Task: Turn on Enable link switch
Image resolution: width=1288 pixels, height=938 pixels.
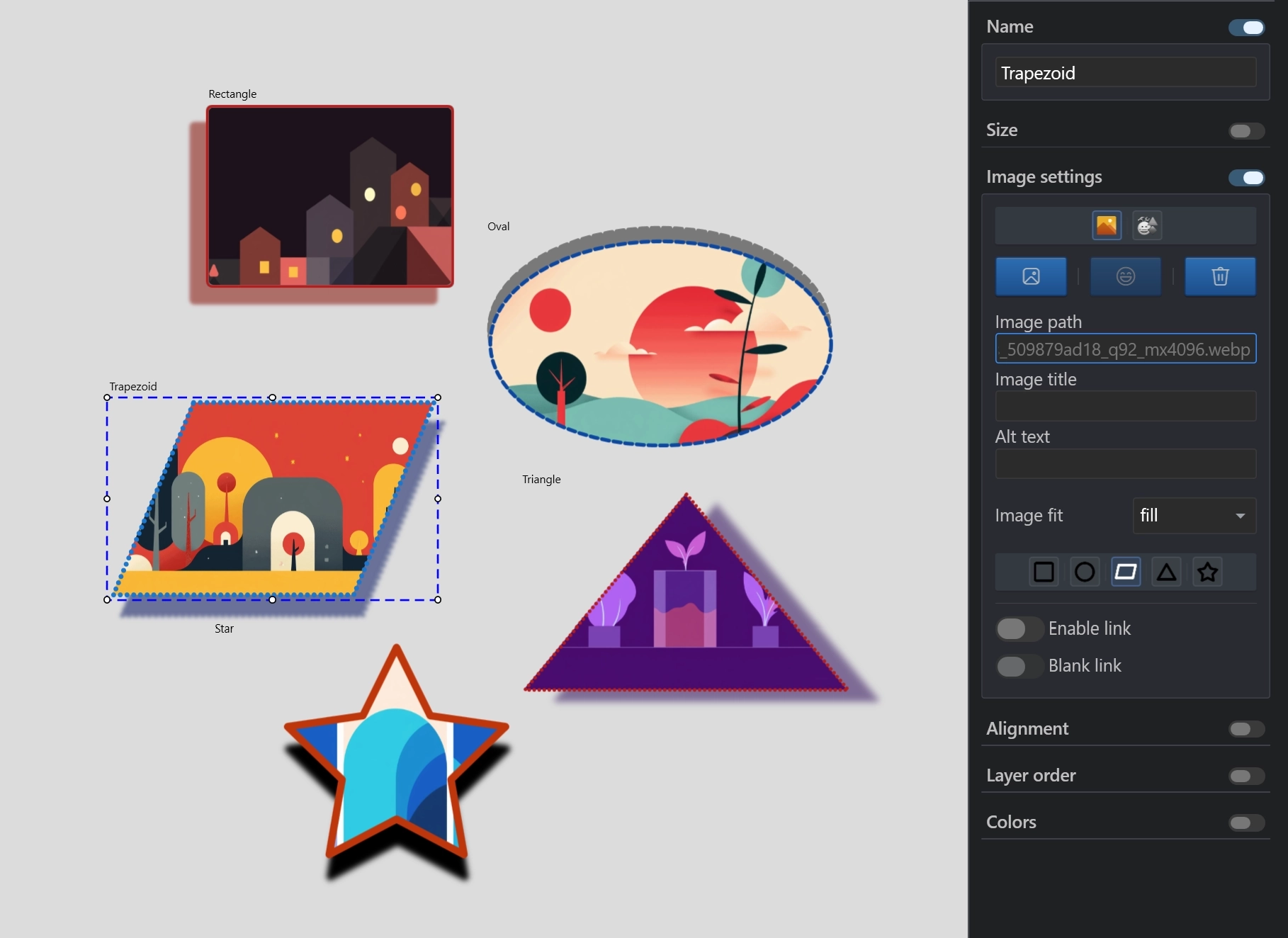Action: (1019, 628)
